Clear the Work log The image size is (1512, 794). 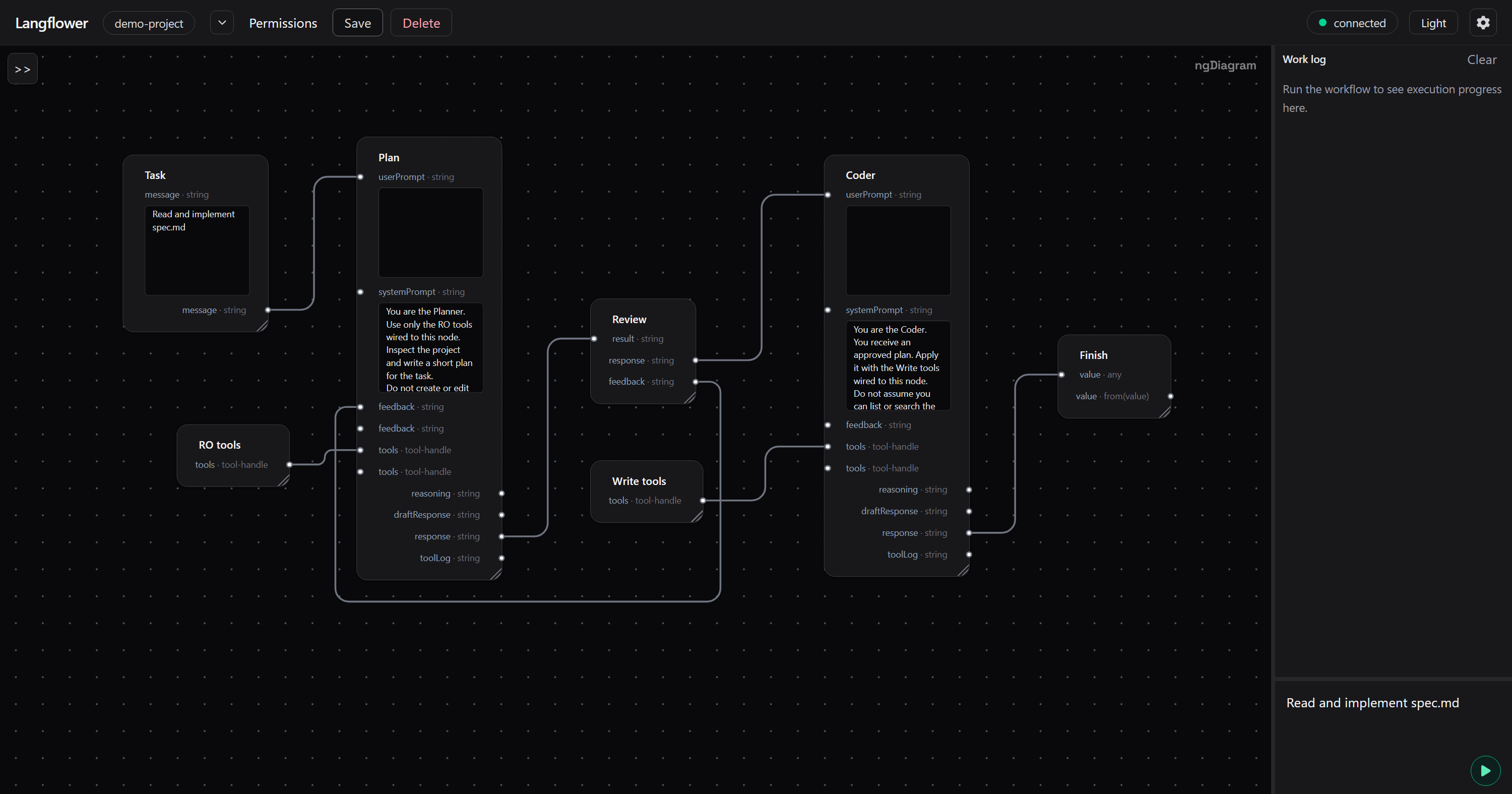tap(1481, 59)
